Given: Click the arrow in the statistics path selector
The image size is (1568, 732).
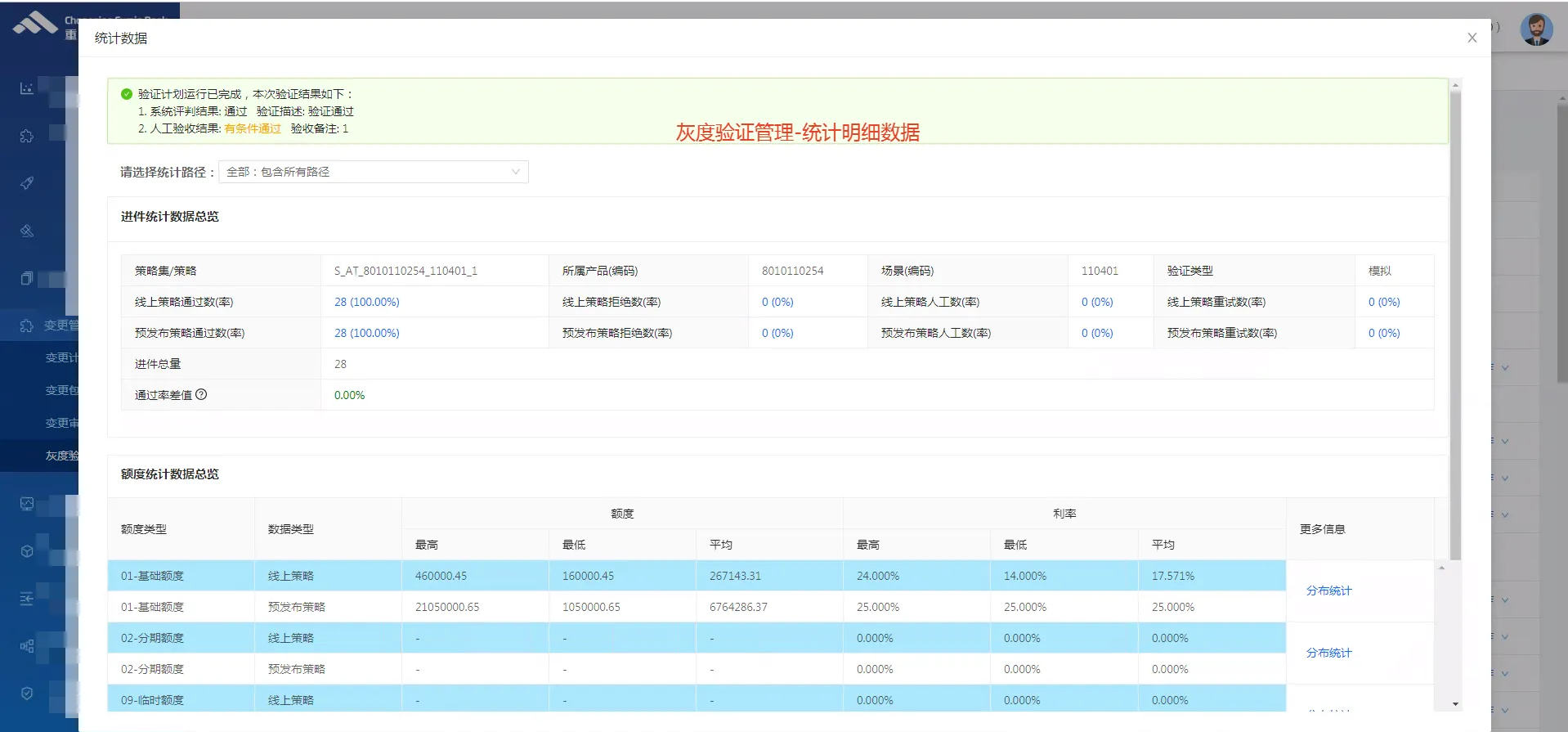Looking at the screenshot, I should pyautogui.click(x=515, y=172).
